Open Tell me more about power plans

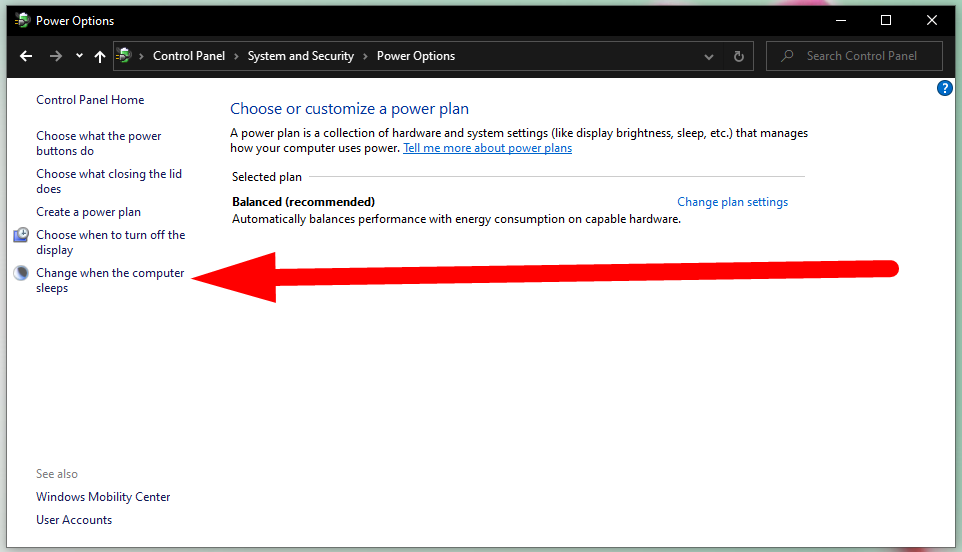click(x=487, y=148)
